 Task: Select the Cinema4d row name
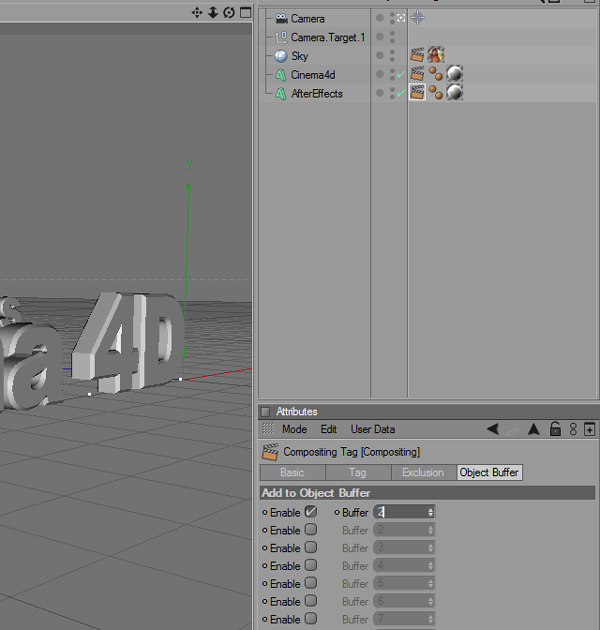pos(313,75)
